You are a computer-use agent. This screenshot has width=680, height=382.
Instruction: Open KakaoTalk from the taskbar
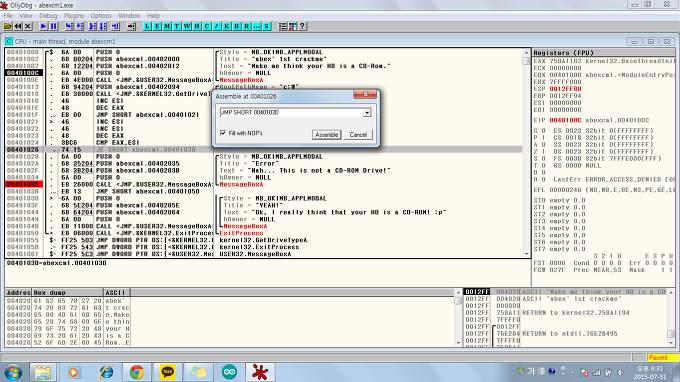point(167,372)
